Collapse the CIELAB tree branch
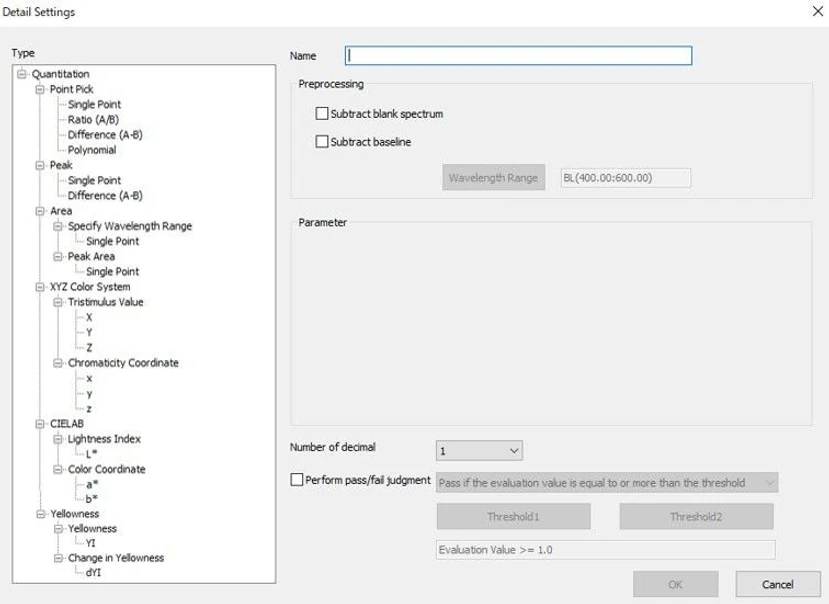 click(x=40, y=424)
